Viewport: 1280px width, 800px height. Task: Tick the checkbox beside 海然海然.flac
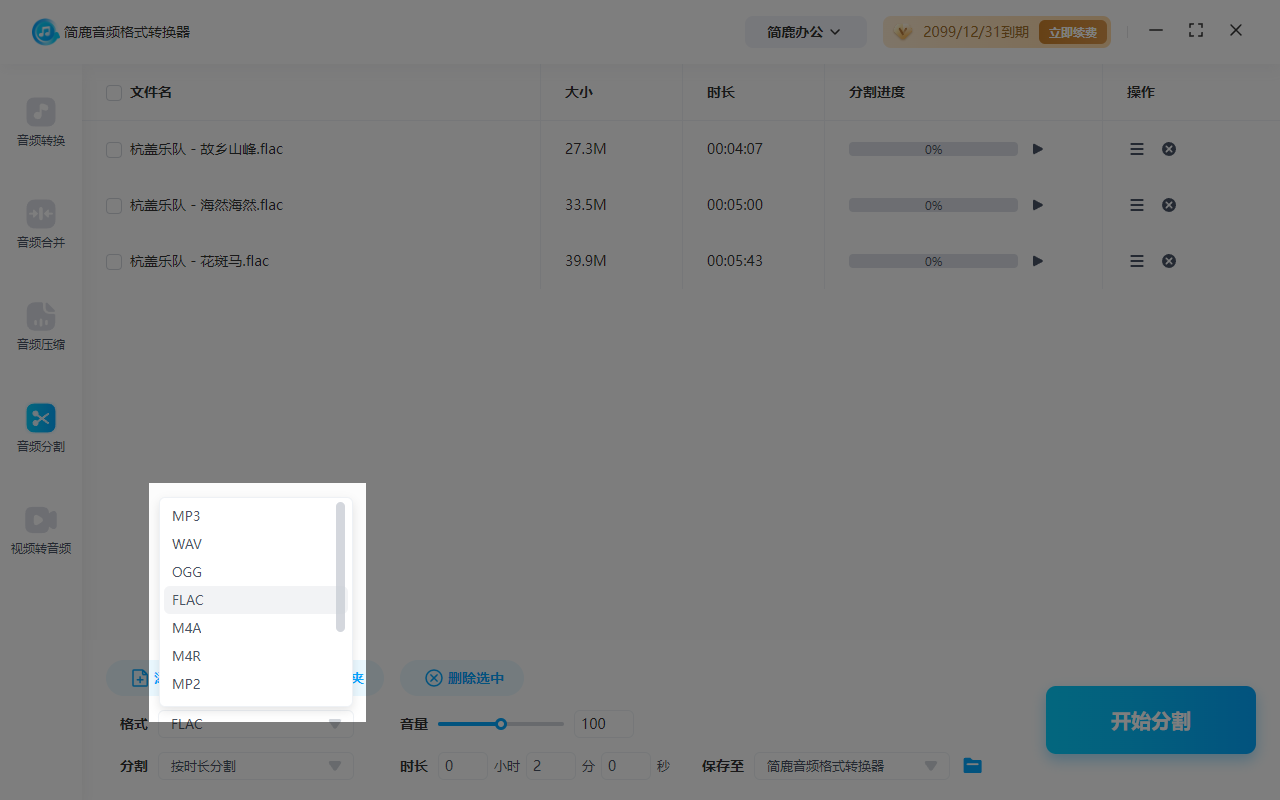click(113, 204)
